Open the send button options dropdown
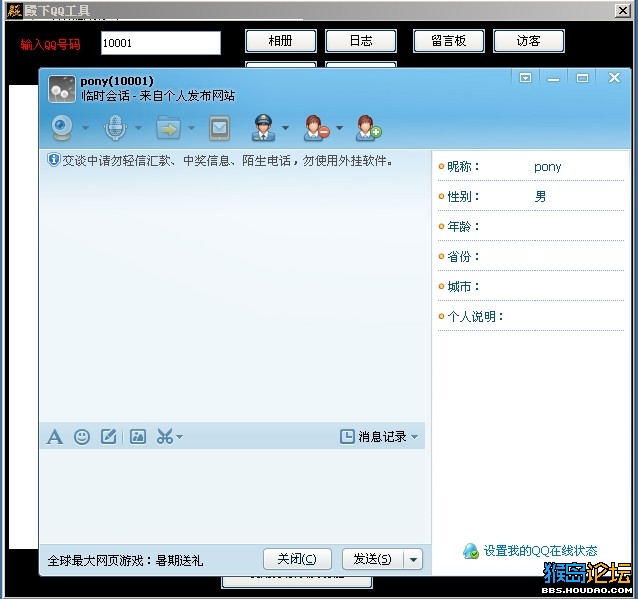The height and width of the screenshot is (599, 638). pyautogui.click(x=413, y=560)
